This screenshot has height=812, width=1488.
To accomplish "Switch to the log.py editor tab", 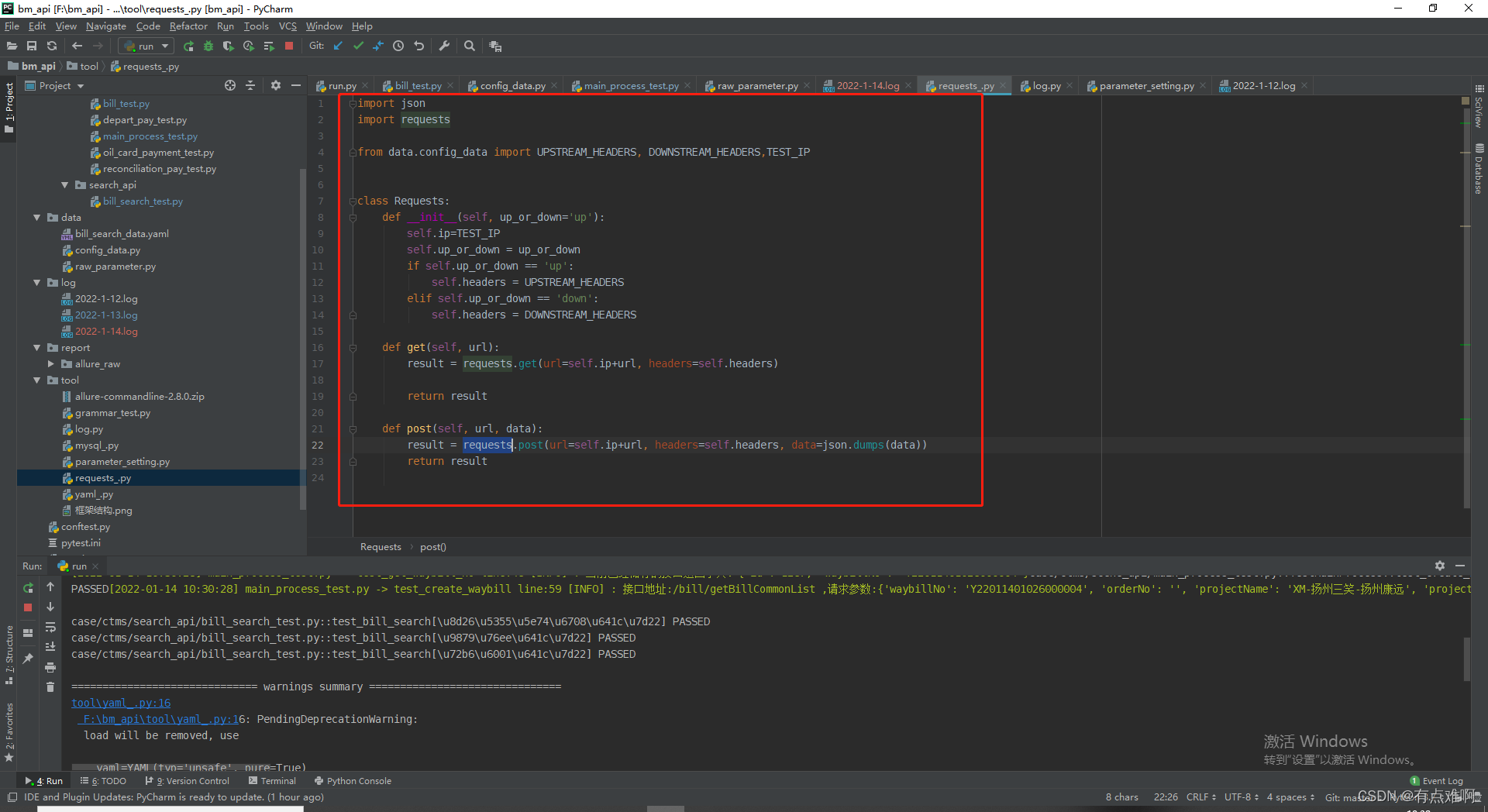I will pos(1046,86).
